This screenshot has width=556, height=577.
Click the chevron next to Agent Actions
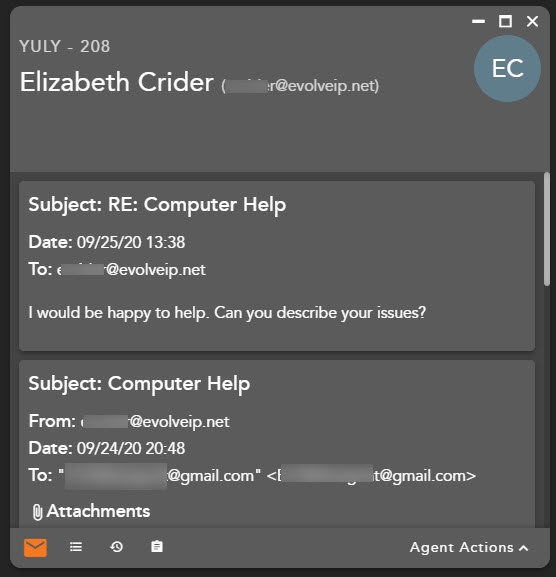[523, 548]
